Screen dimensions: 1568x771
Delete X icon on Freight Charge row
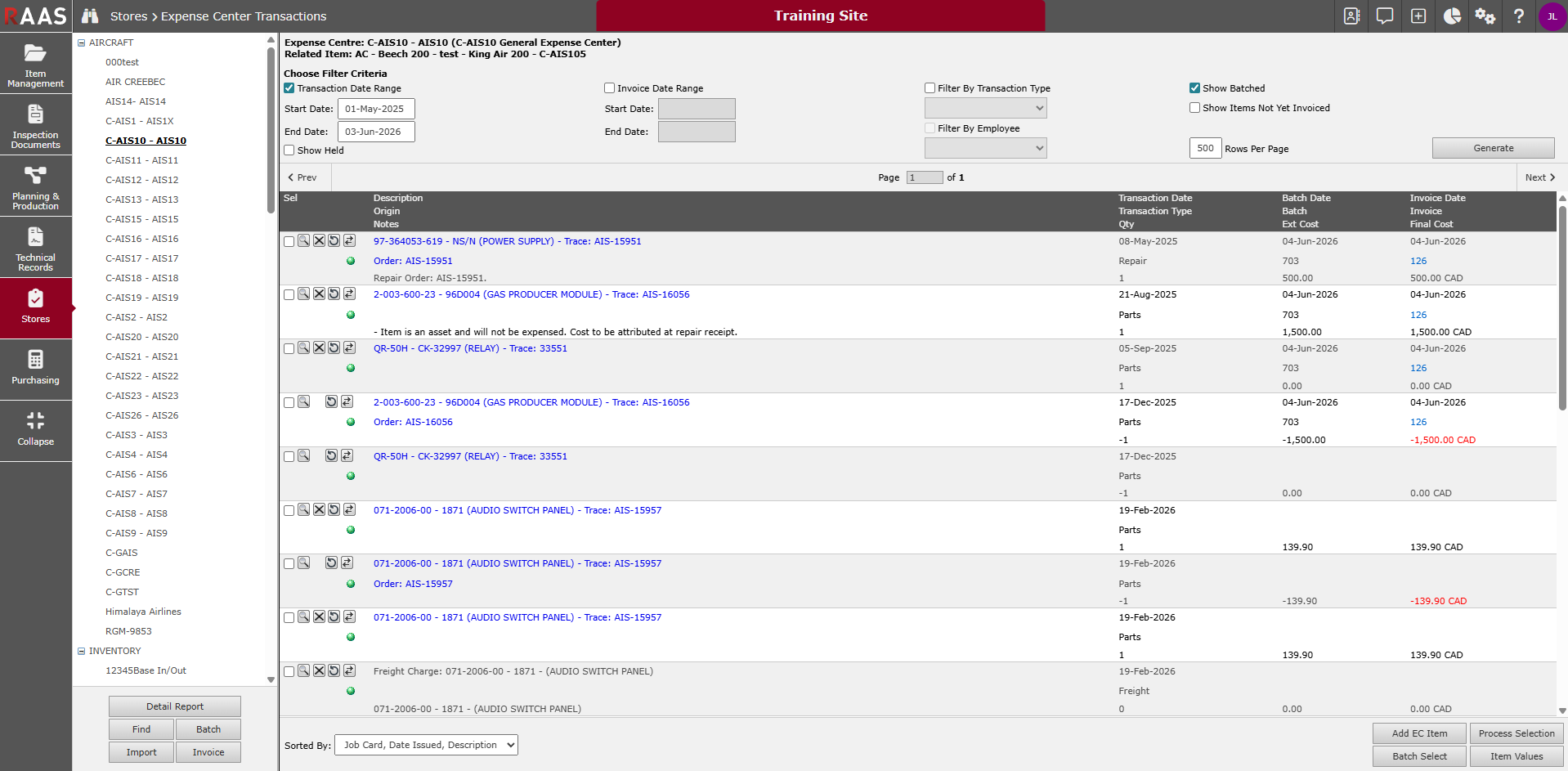click(319, 670)
